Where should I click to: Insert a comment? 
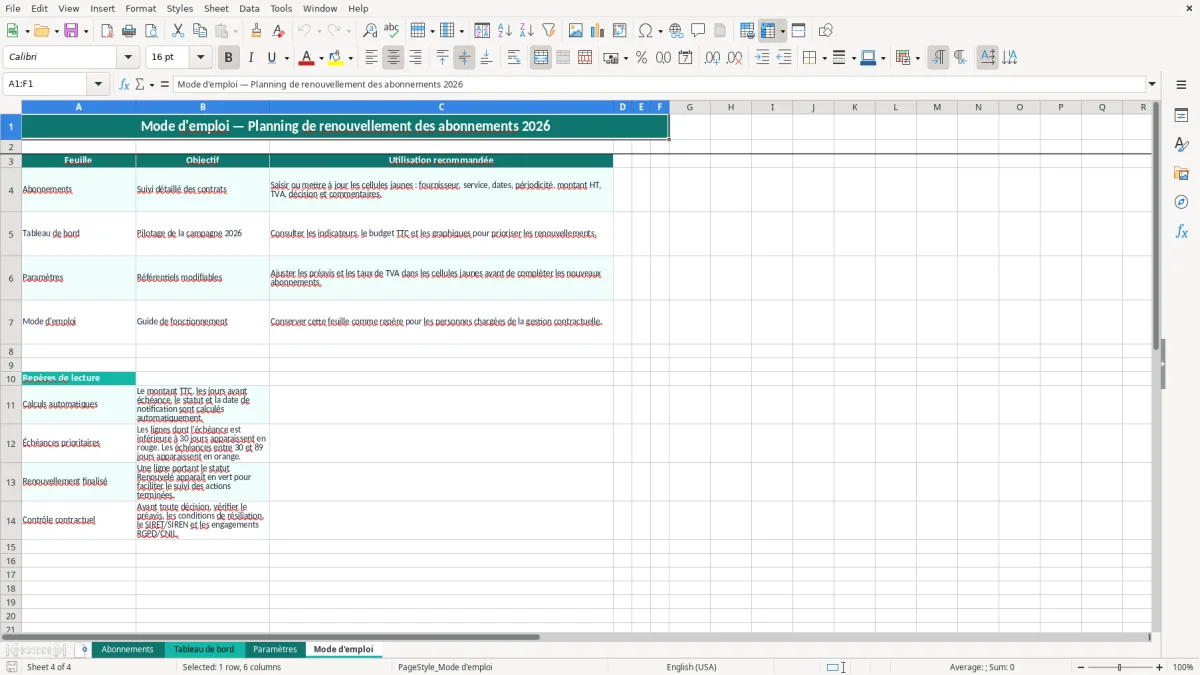click(x=699, y=31)
